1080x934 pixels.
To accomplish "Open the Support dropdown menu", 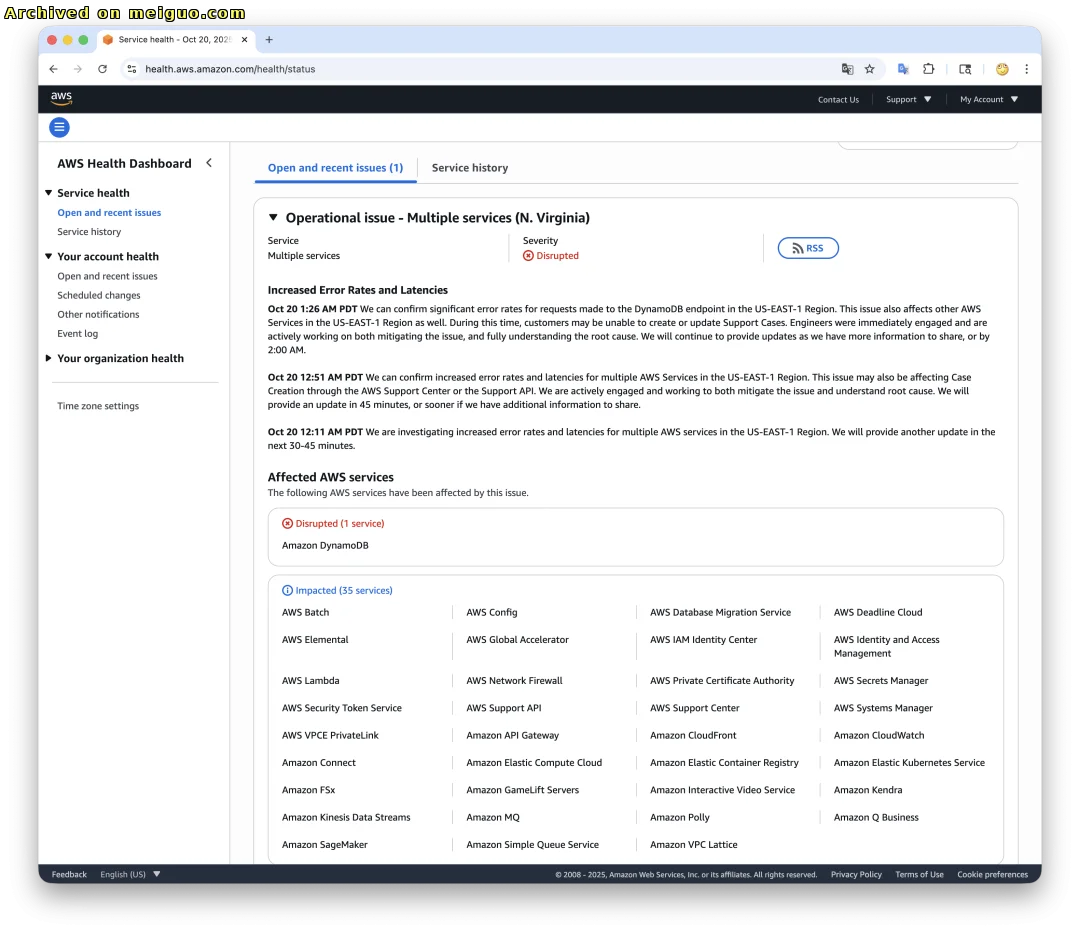I will pyautogui.click(x=908, y=99).
